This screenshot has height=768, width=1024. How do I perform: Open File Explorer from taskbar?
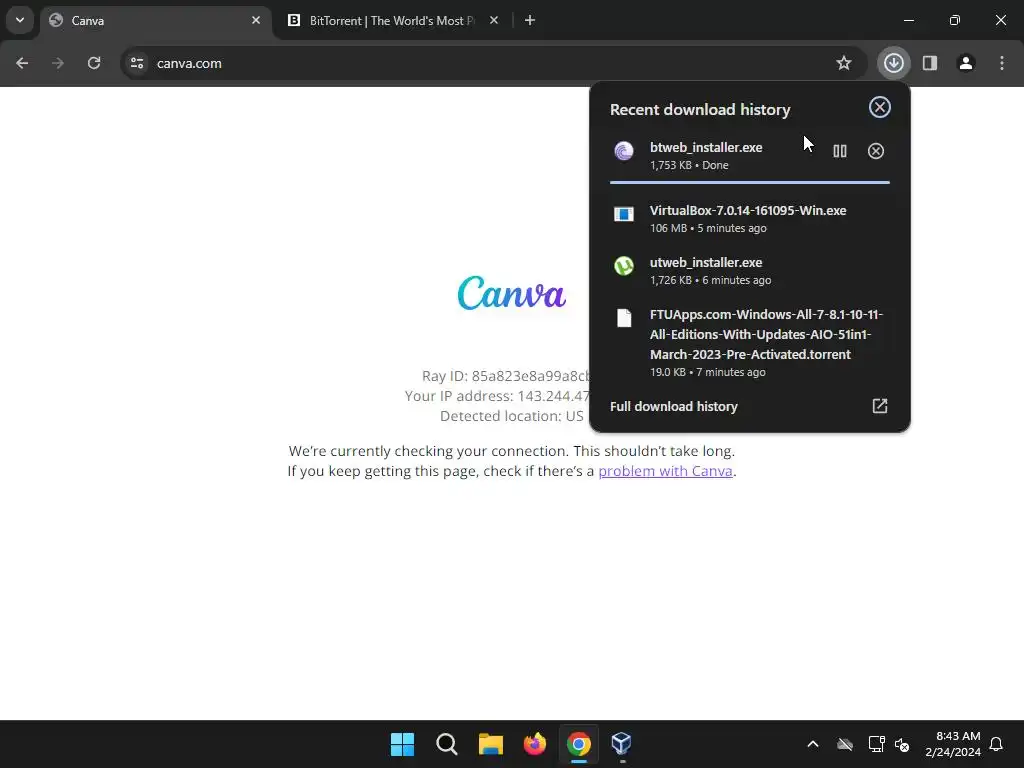(490, 744)
